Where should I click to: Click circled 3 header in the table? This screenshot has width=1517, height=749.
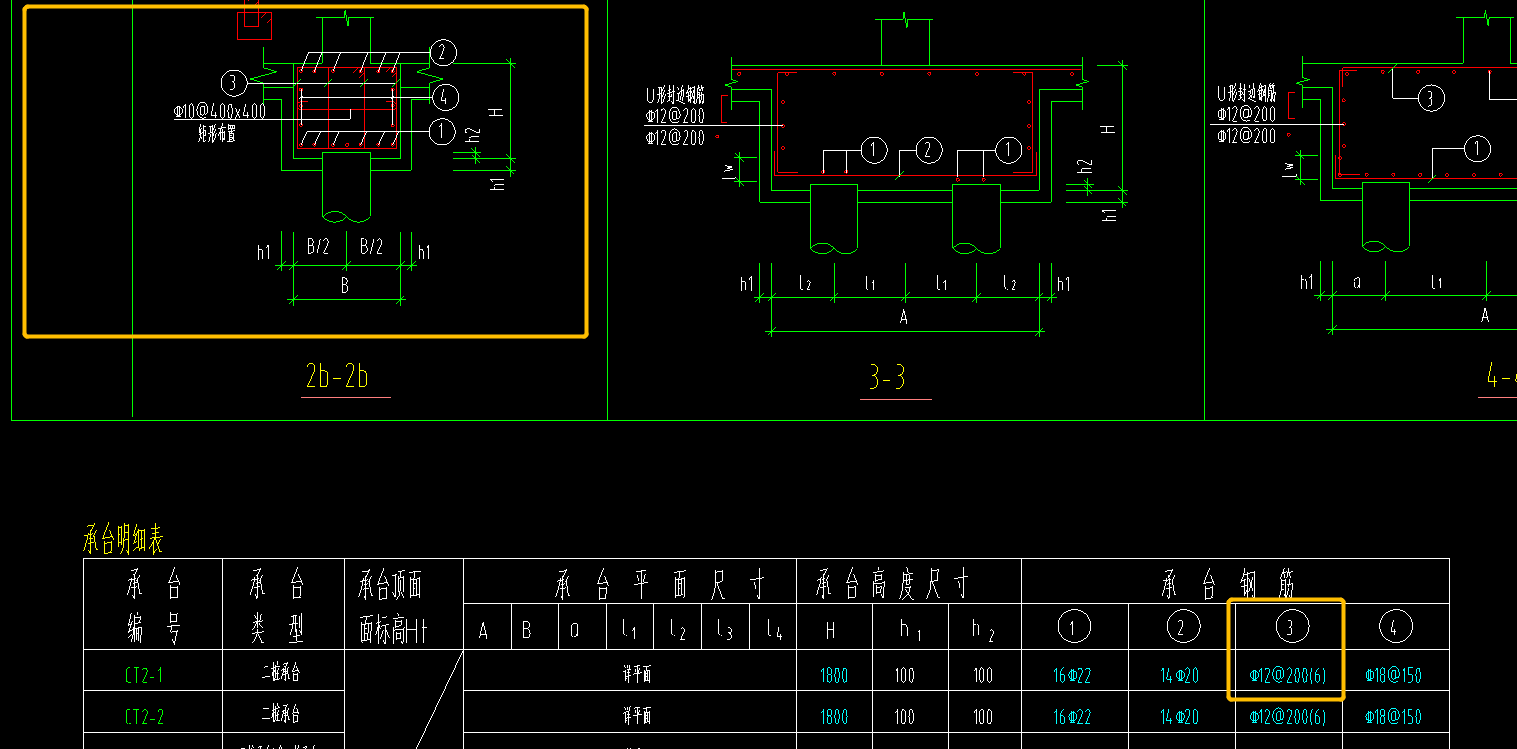click(x=1290, y=627)
